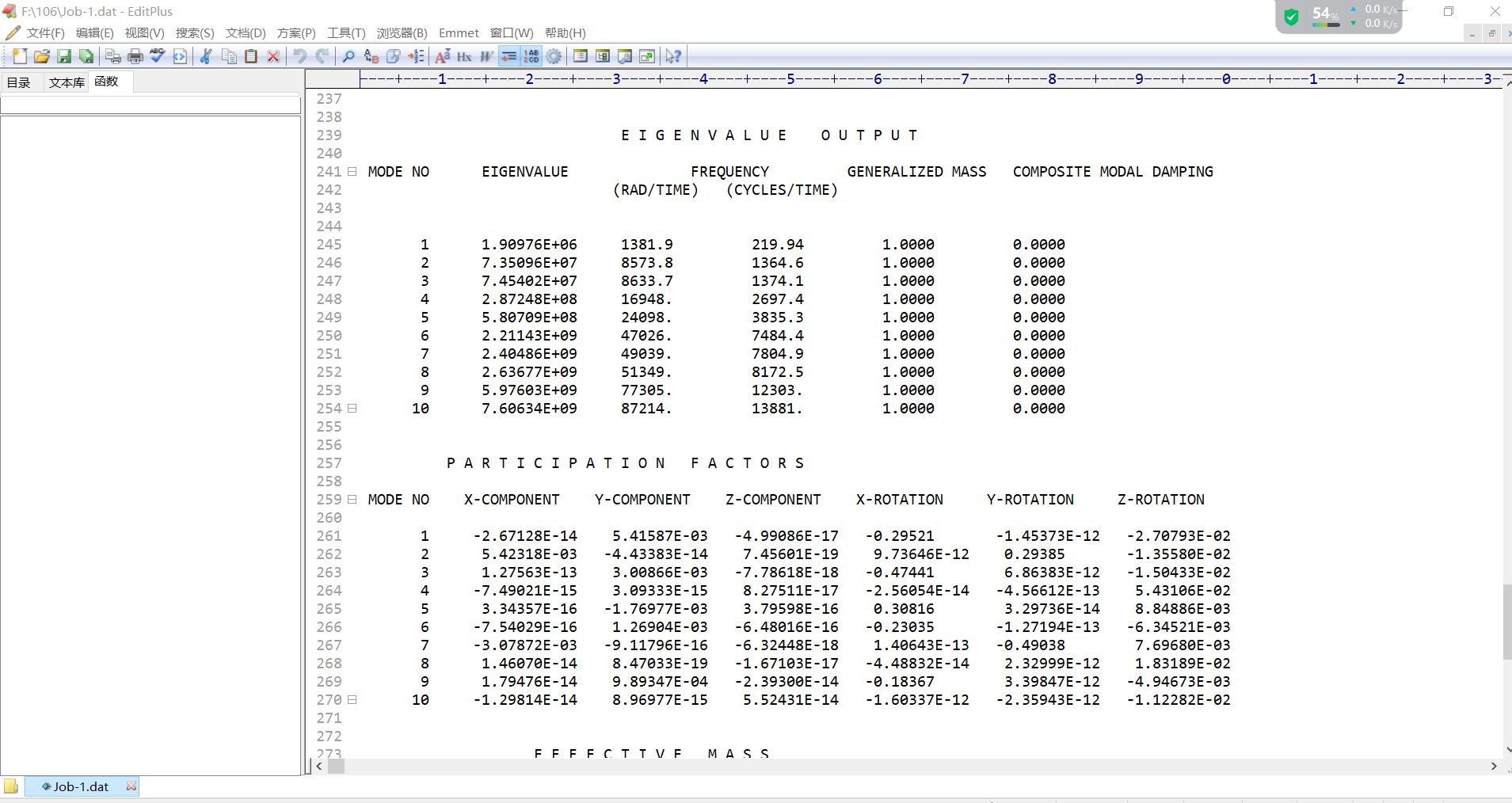Open the 文档(D) menu

click(x=246, y=33)
